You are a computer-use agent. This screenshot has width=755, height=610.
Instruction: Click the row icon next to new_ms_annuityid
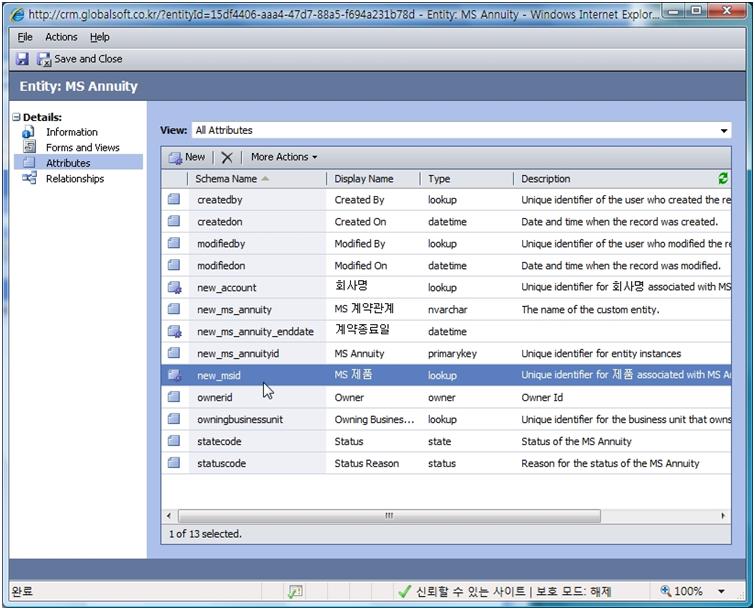[x=174, y=353]
